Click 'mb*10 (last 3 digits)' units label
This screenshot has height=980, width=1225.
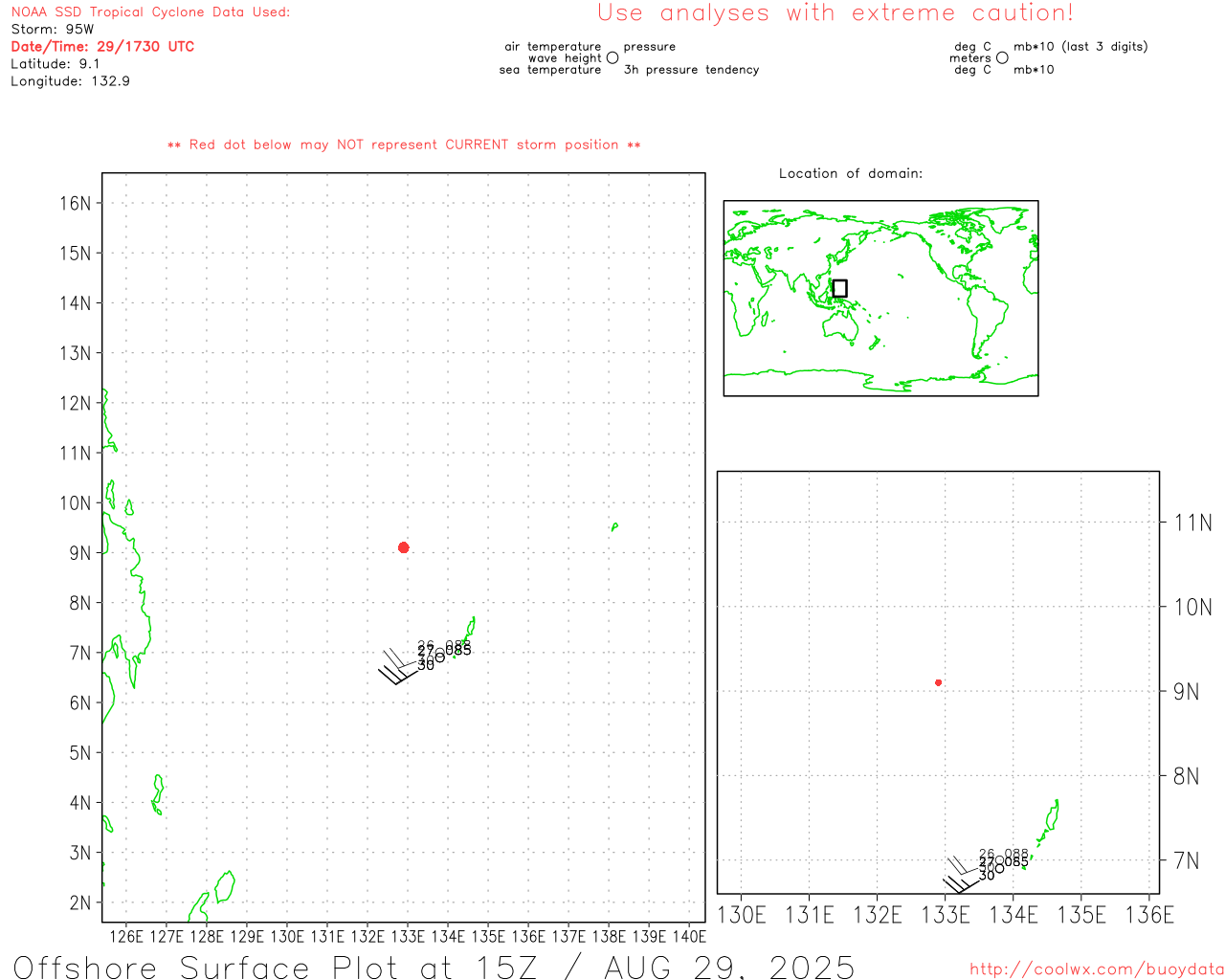[x=1080, y=47]
